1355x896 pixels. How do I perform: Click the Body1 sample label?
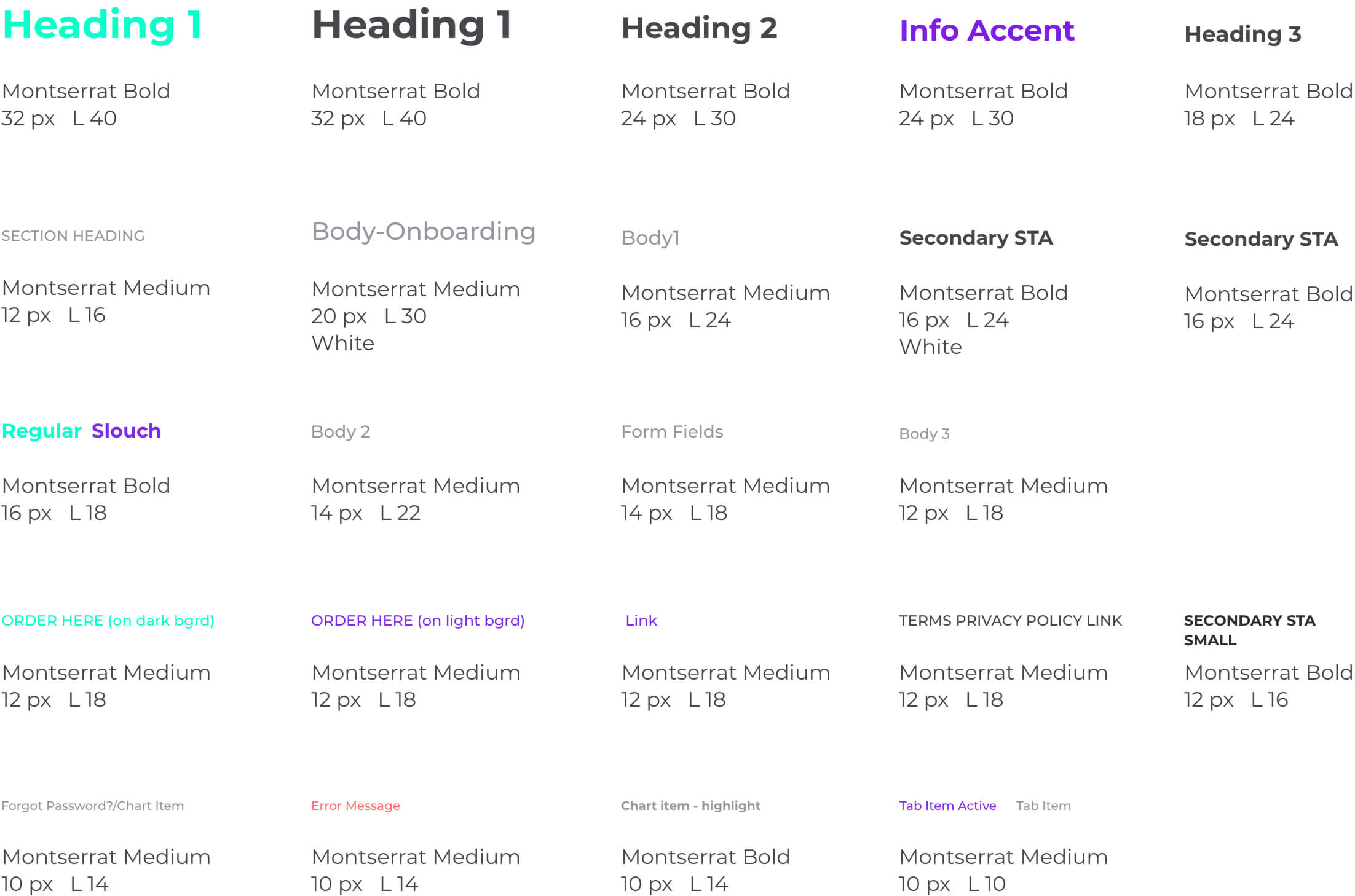pos(650,238)
